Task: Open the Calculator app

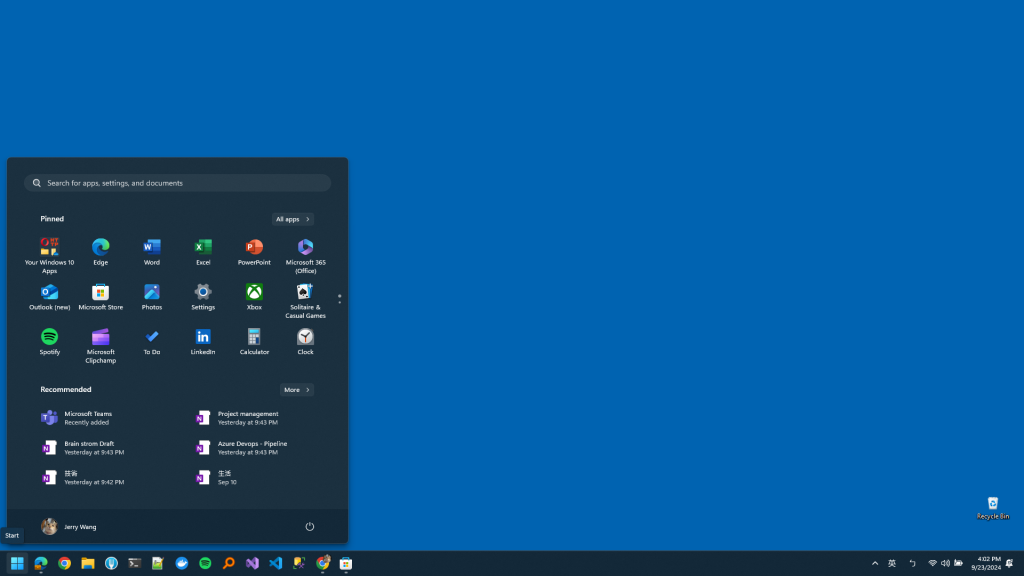Action: coord(254,342)
